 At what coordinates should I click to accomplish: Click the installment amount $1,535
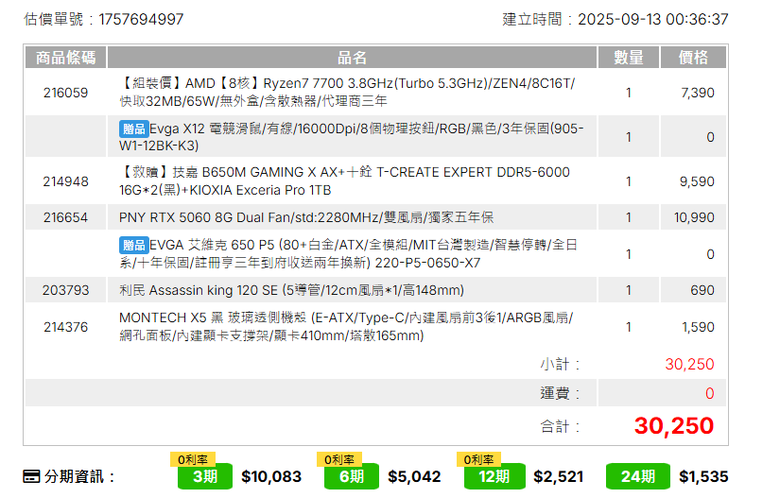click(703, 477)
